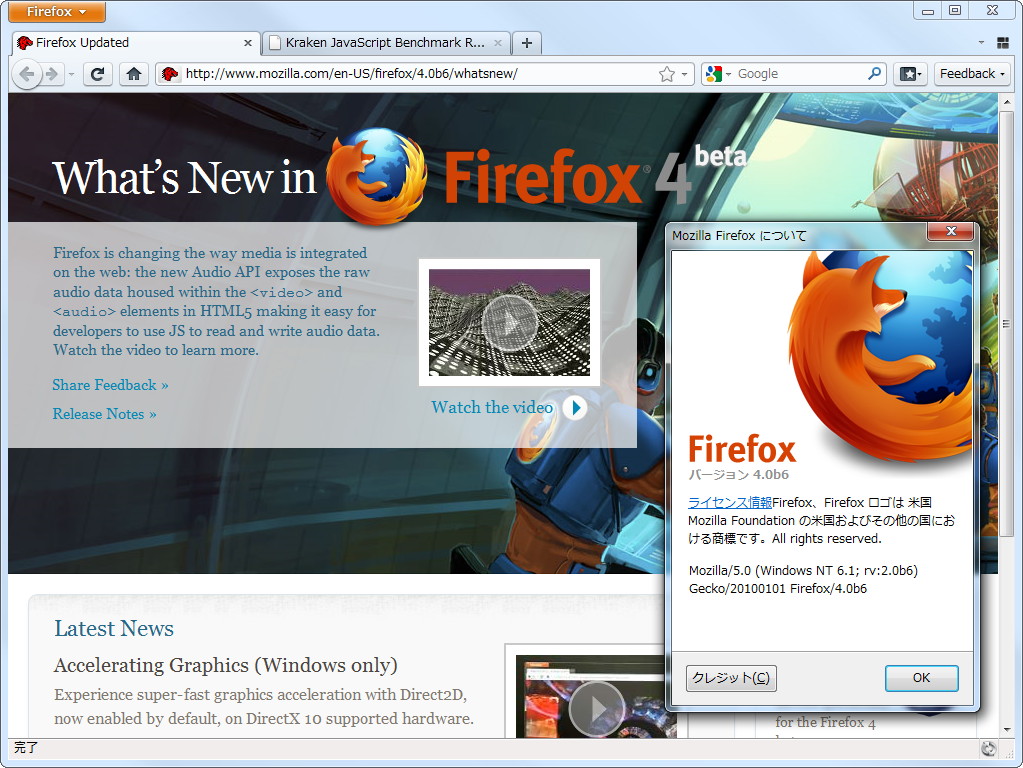Viewport: 1023px width, 768px height.
Task: Click the クレジット credits button
Action: 731,678
